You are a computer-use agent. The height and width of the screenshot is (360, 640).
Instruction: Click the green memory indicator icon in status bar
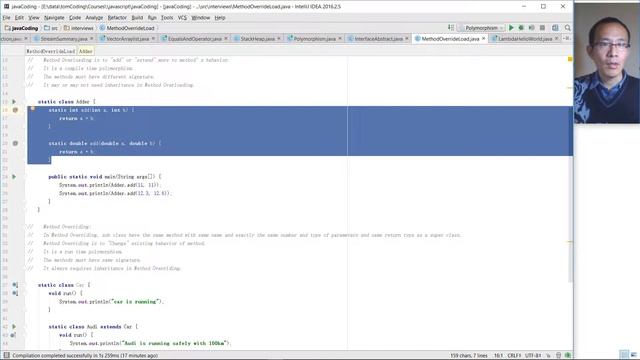point(568,356)
